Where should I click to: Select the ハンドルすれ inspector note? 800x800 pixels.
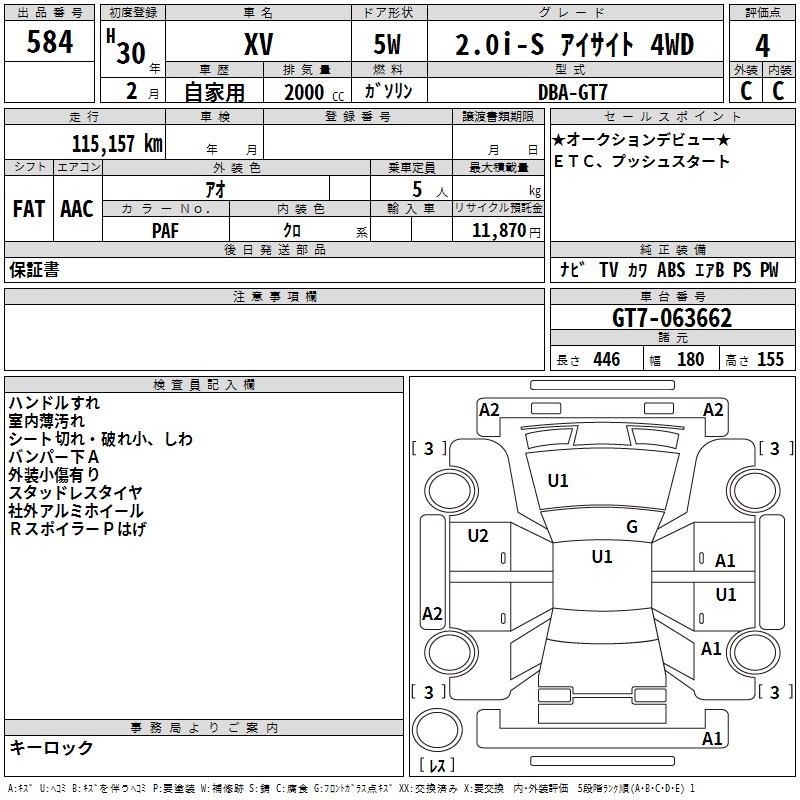tap(54, 403)
